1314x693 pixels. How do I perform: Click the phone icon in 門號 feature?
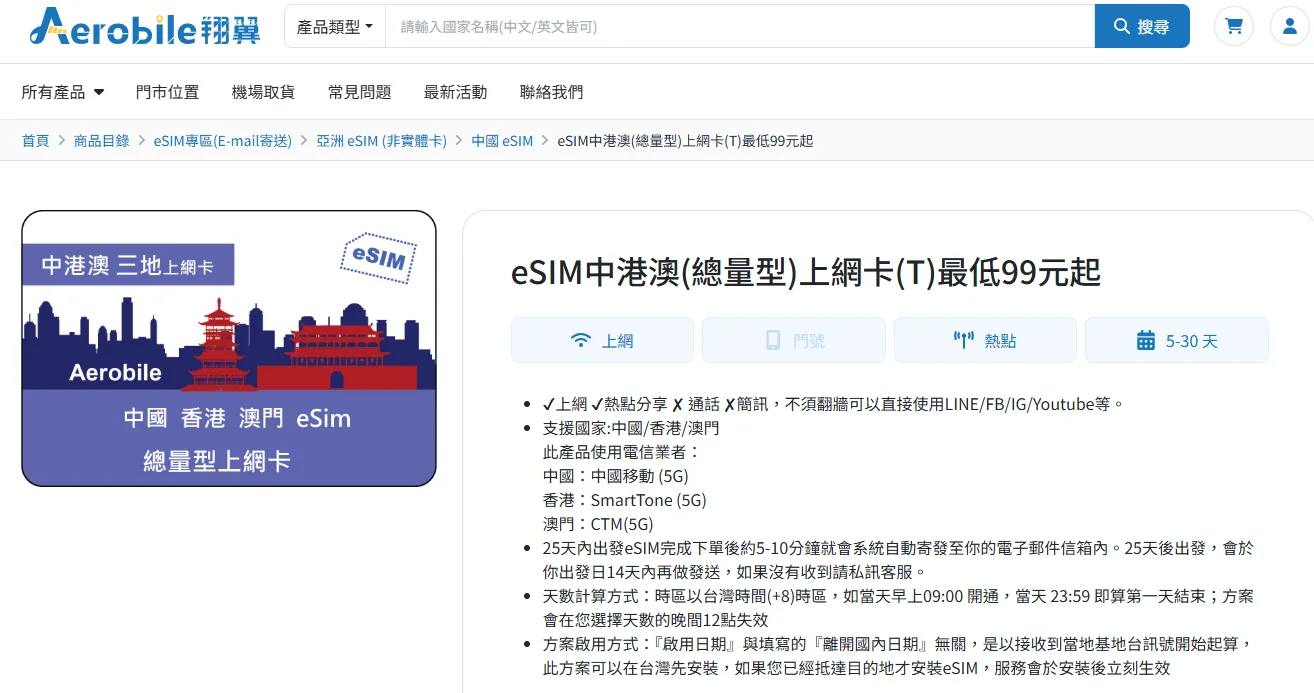click(x=773, y=341)
